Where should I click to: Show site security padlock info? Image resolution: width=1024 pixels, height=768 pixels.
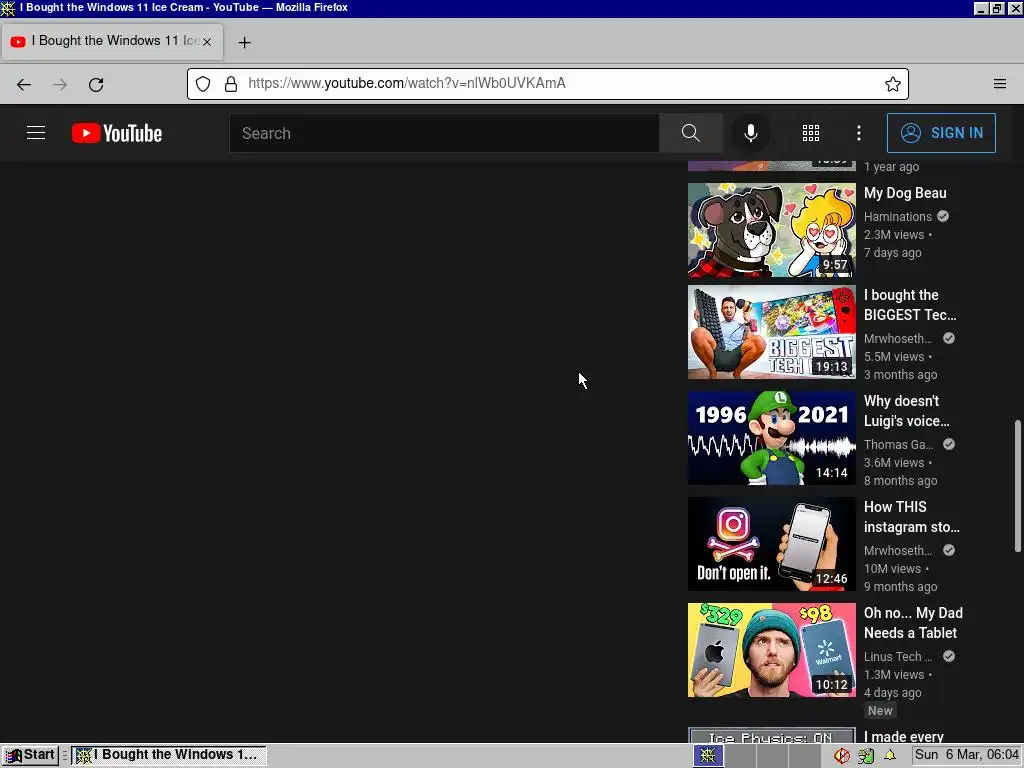pos(231,84)
